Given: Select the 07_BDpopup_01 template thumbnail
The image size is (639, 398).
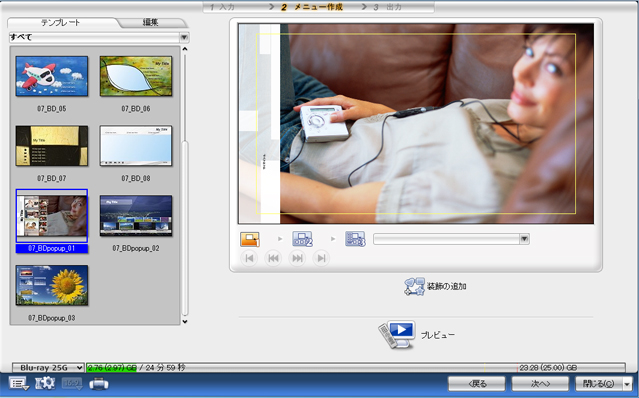Looking at the screenshot, I should click(52, 216).
